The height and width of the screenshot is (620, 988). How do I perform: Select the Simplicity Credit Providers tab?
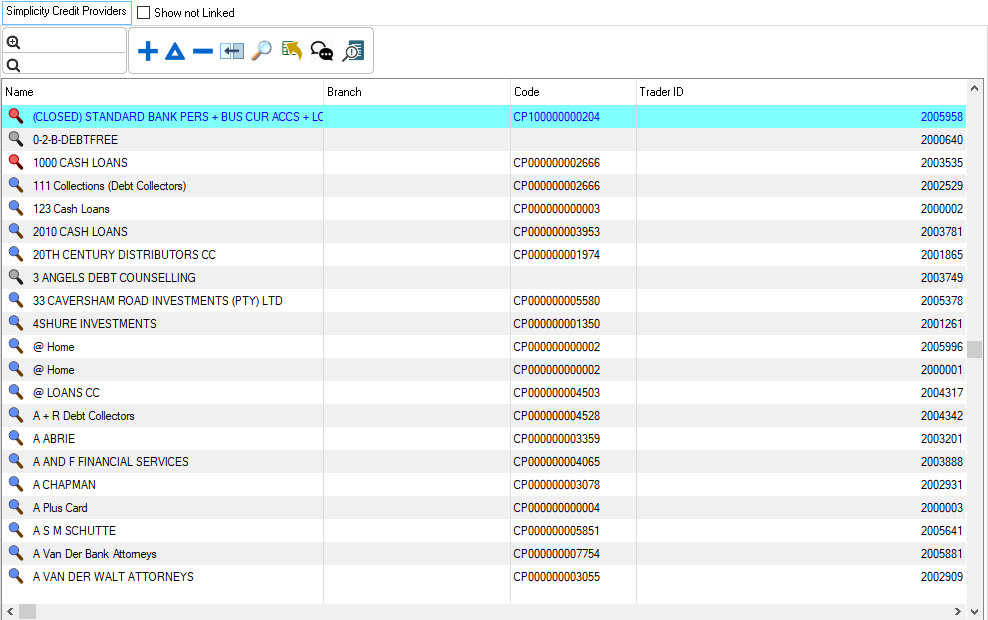click(x=67, y=12)
